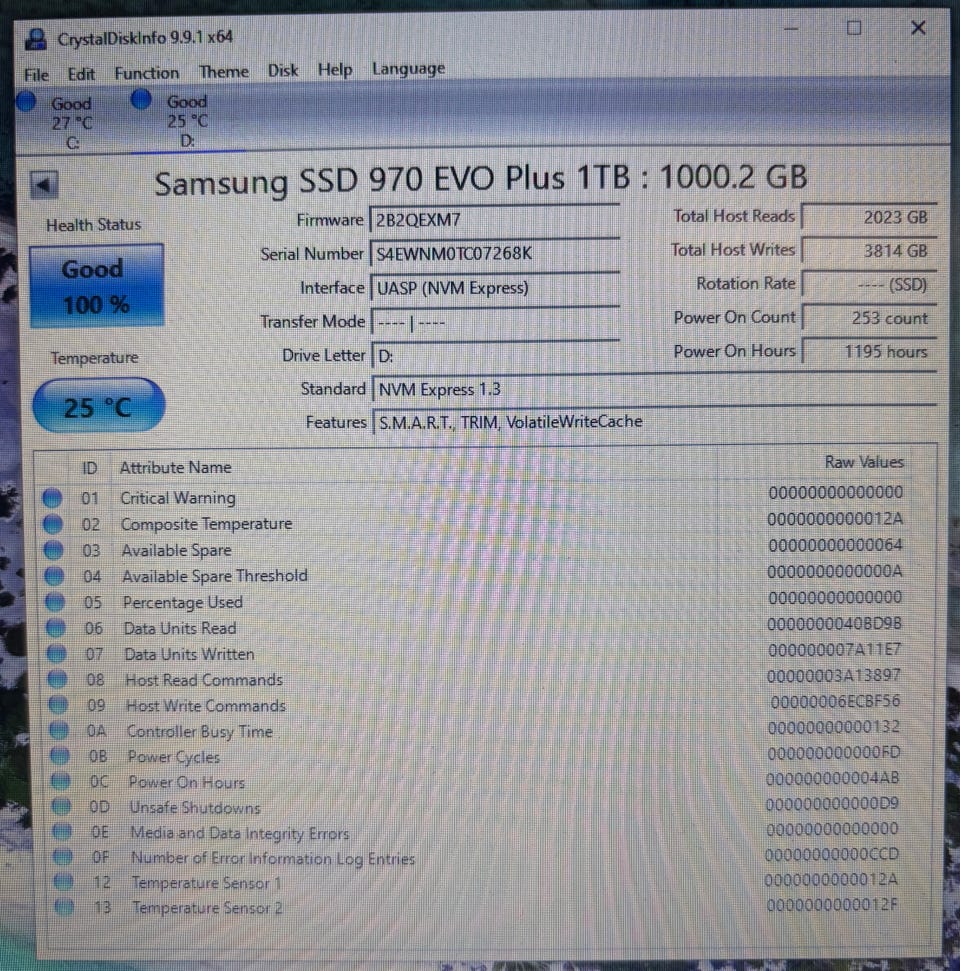This screenshot has height=971, width=960.
Task: Click the Transfer Mode field
Action: 495,322
